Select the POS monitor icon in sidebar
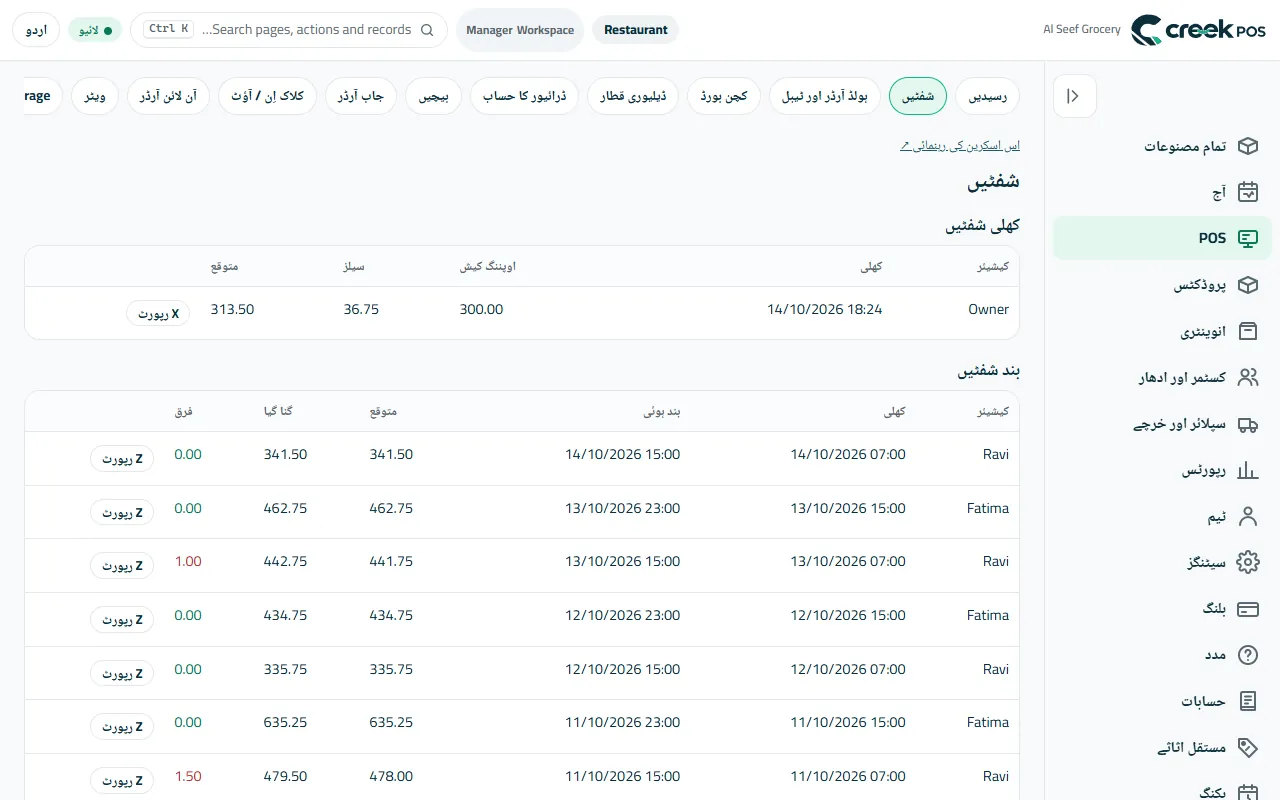 1247,238
